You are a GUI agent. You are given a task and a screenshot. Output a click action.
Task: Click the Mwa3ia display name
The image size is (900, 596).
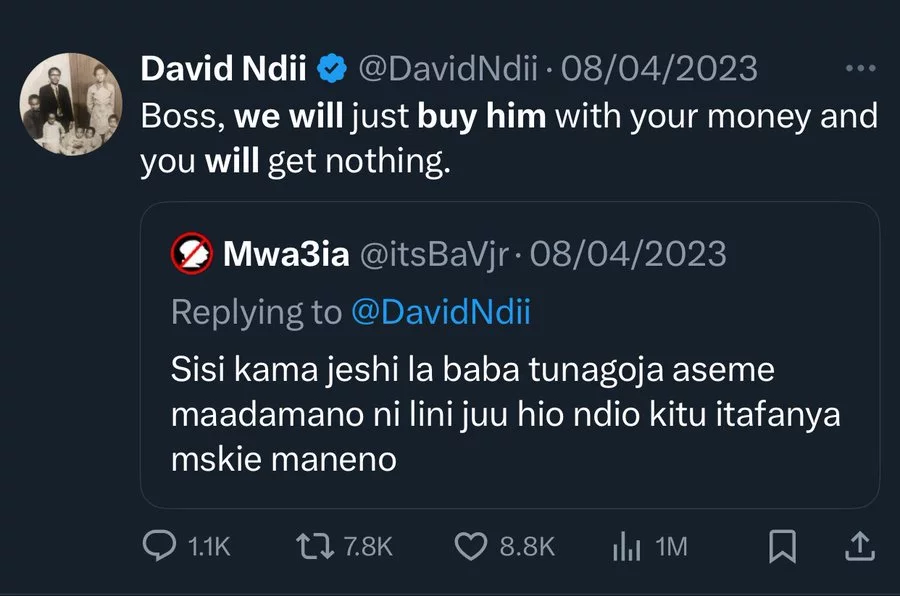click(286, 255)
